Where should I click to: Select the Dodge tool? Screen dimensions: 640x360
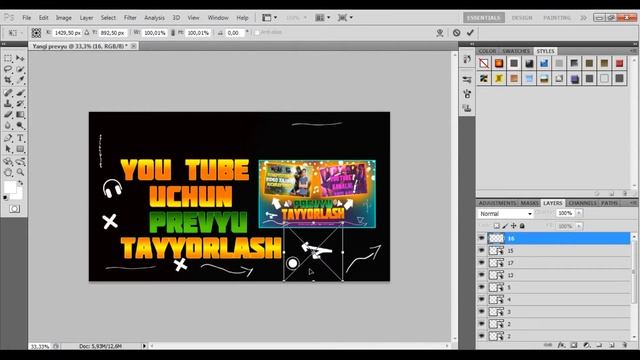coord(20,125)
